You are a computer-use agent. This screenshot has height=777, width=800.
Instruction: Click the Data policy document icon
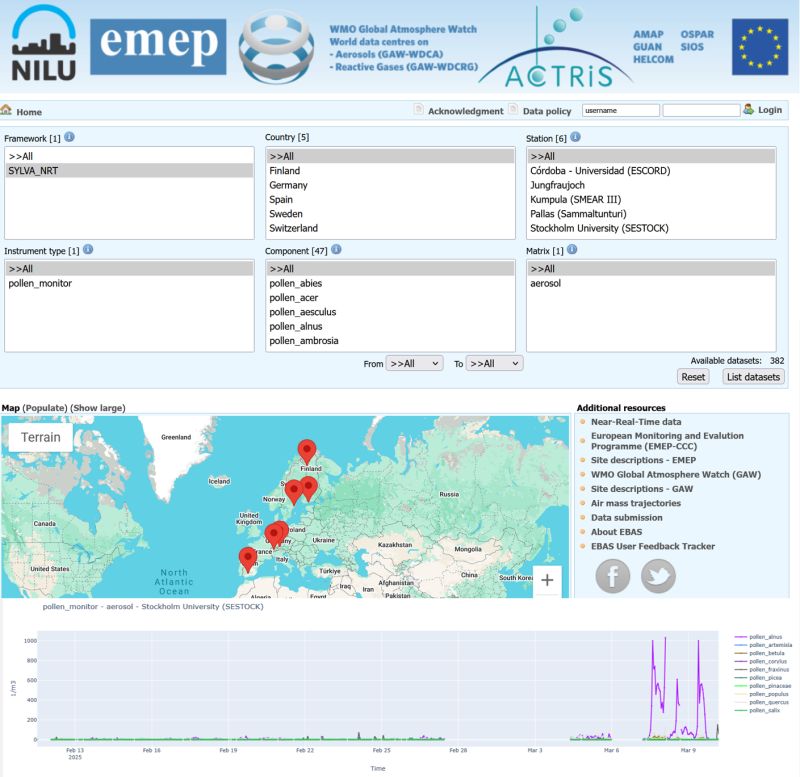click(513, 109)
